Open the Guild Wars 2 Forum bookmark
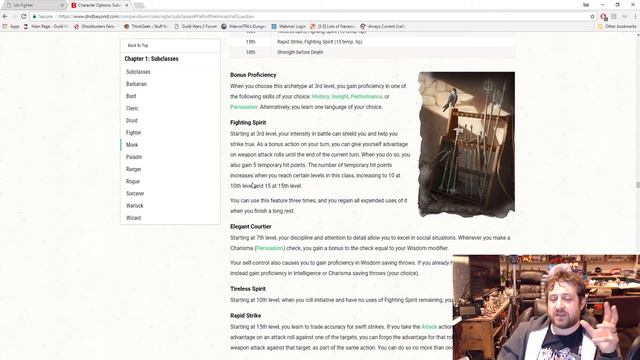Screen dimensions: 640x360 196,26
